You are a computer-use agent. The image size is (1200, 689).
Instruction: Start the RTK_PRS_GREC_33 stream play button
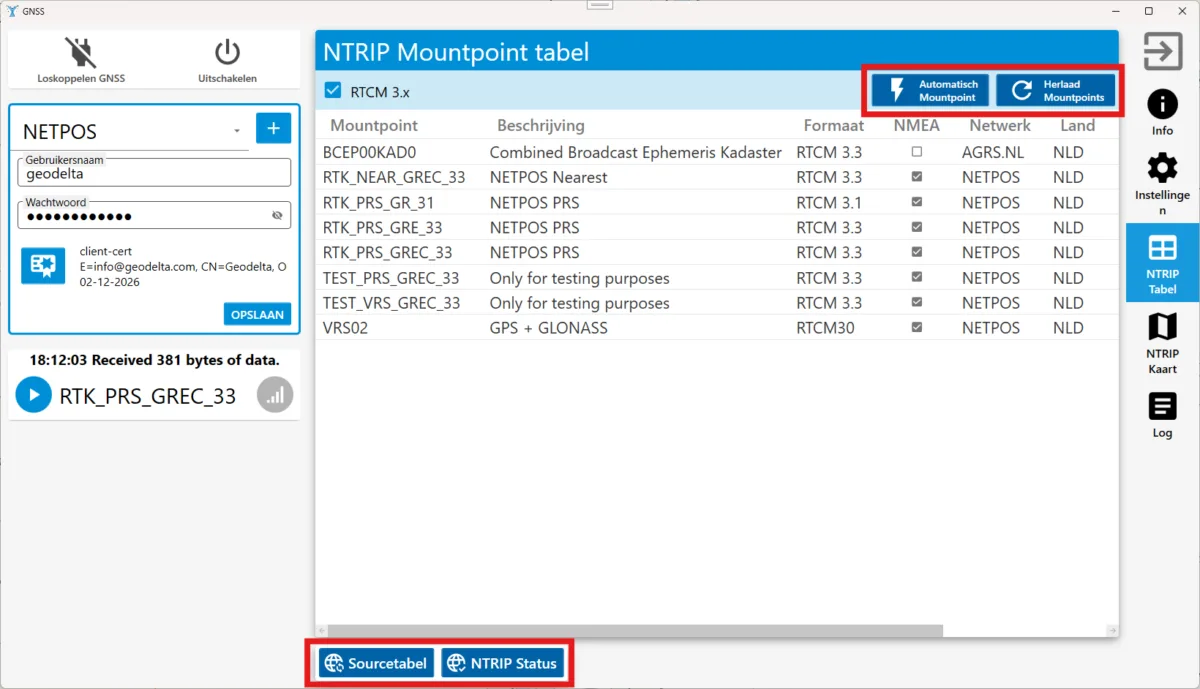click(34, 395)
